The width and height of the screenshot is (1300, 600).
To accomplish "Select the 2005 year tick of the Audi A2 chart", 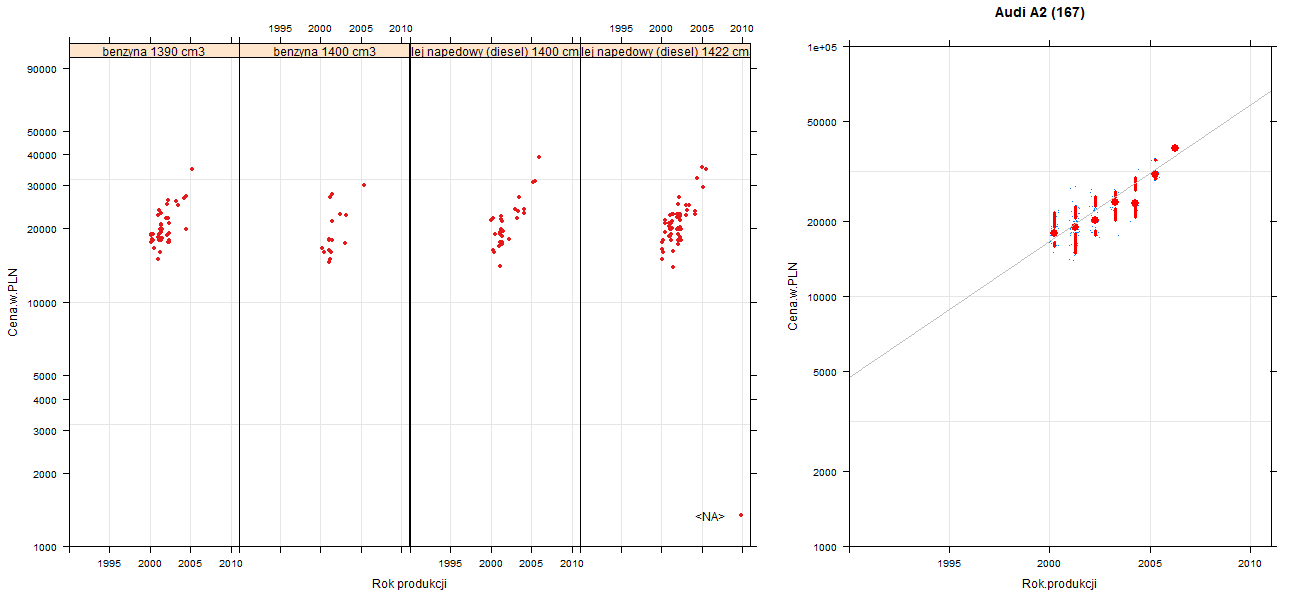I will pyautogui.click(x=1151, y=564).
